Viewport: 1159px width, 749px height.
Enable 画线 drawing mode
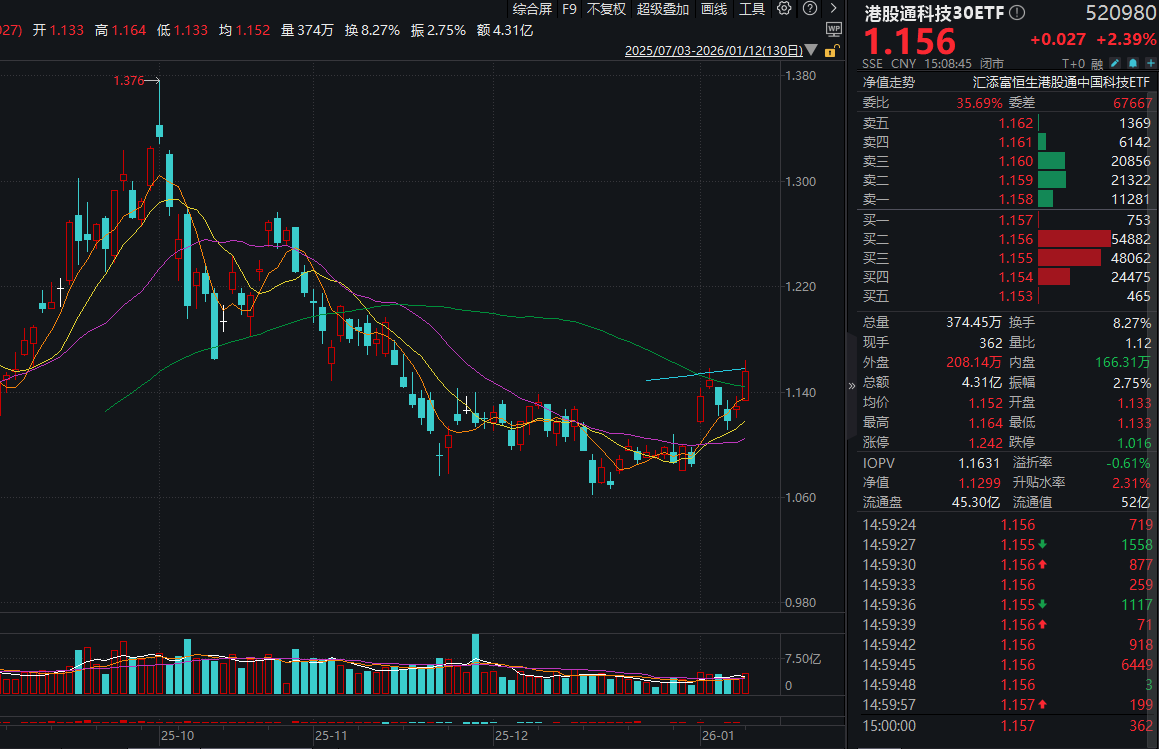point(713,9)
